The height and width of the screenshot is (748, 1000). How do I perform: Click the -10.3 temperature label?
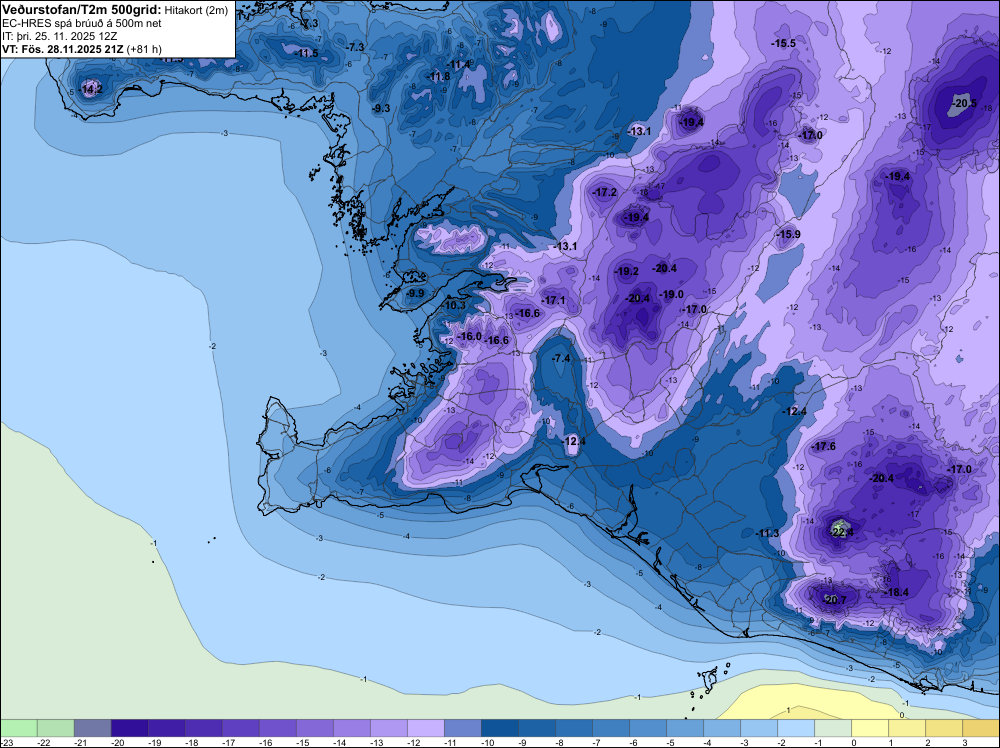tap(453, 305)
